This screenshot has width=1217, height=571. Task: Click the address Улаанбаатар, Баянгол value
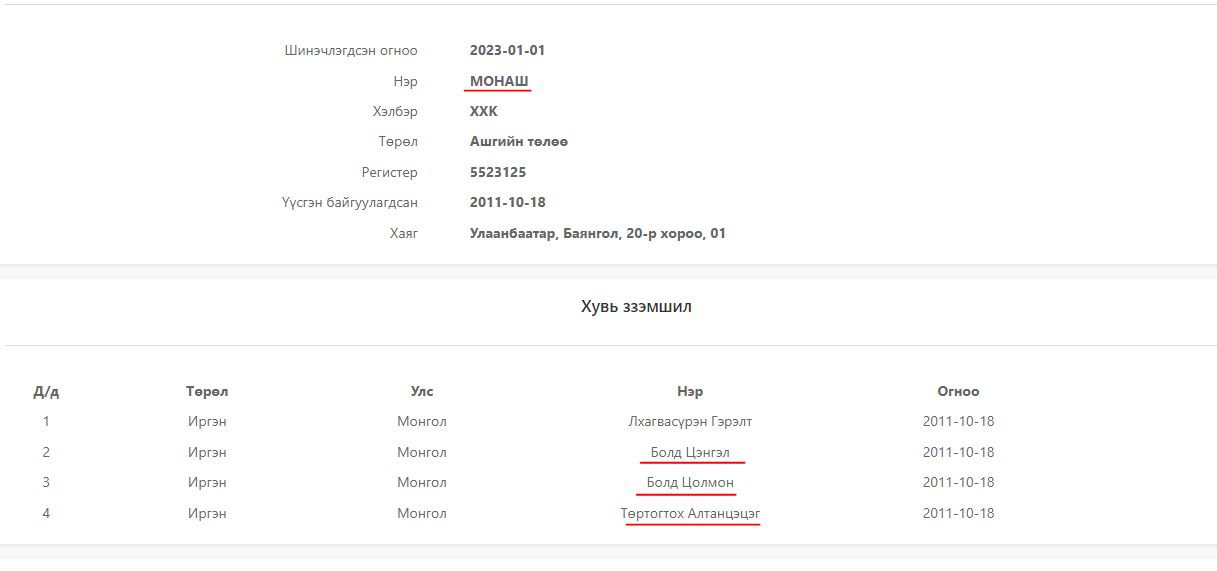click(x=597, y=234)
